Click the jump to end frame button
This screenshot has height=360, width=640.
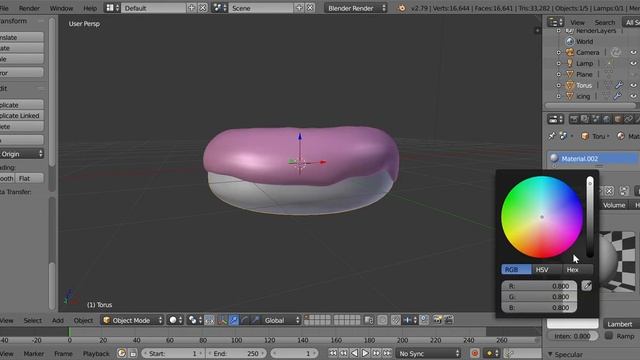click(387, 353)
